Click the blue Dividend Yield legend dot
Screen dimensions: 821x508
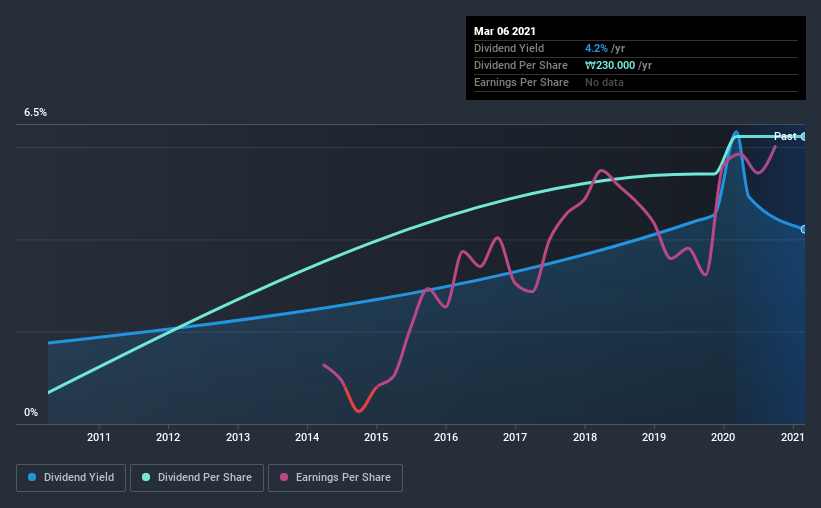point(32,477)
